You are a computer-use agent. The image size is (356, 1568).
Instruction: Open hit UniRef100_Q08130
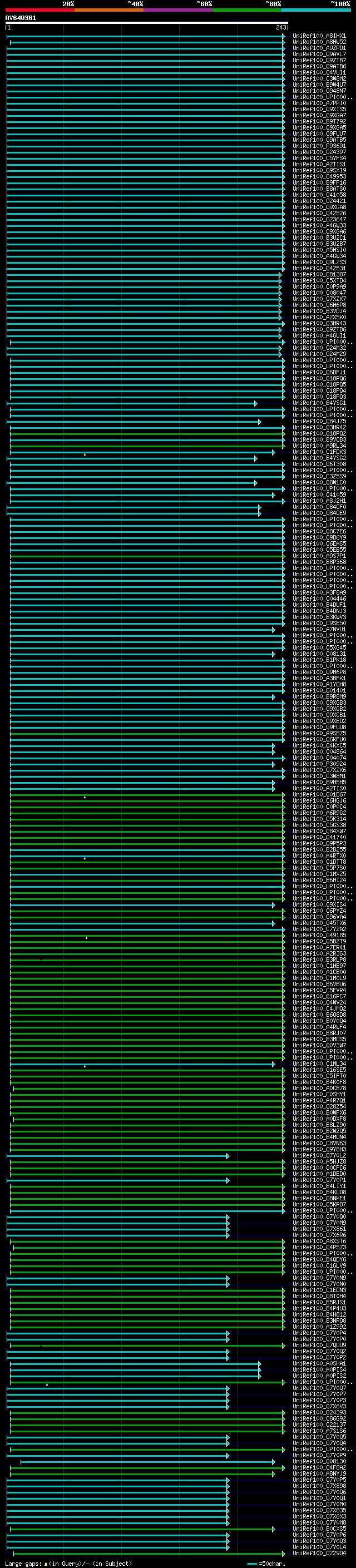(319, 1461)
